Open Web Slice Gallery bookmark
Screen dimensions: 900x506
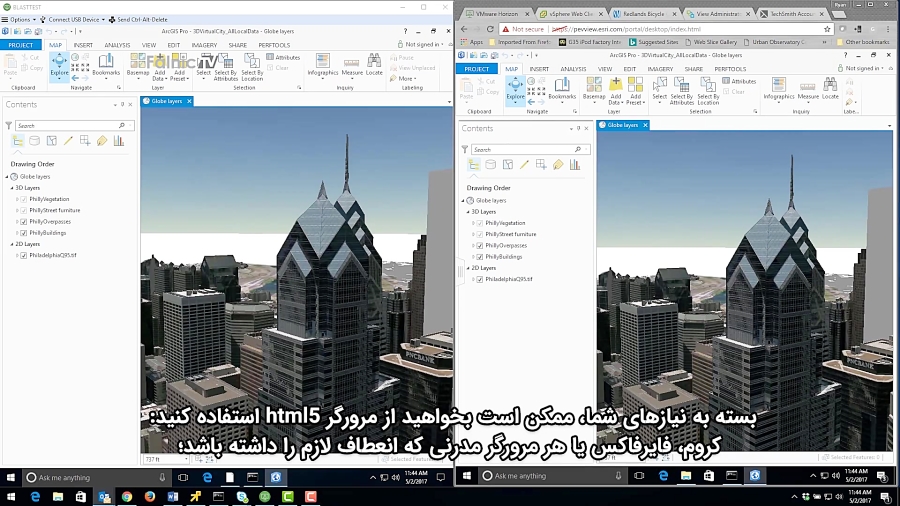click(x=710, y=42)
